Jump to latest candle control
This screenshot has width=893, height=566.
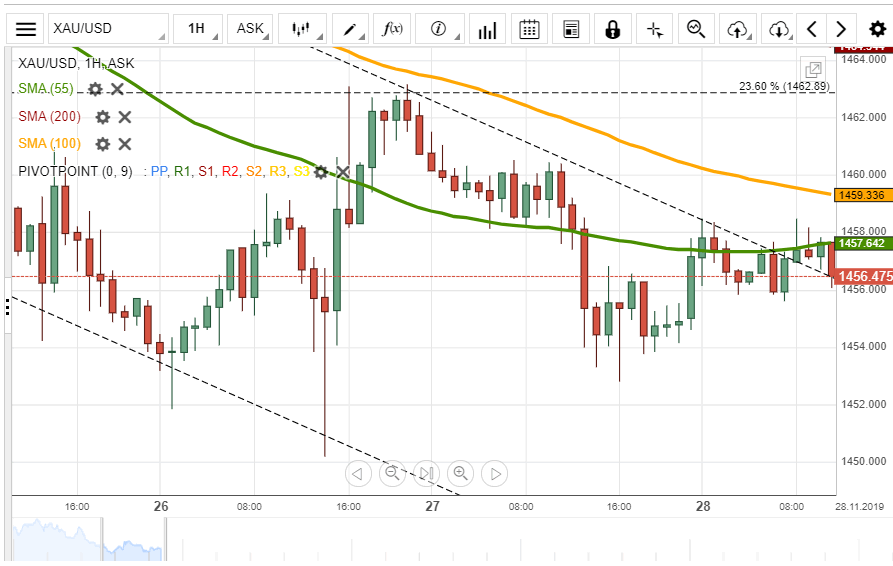pyautogui.click(x=427, y=474)
